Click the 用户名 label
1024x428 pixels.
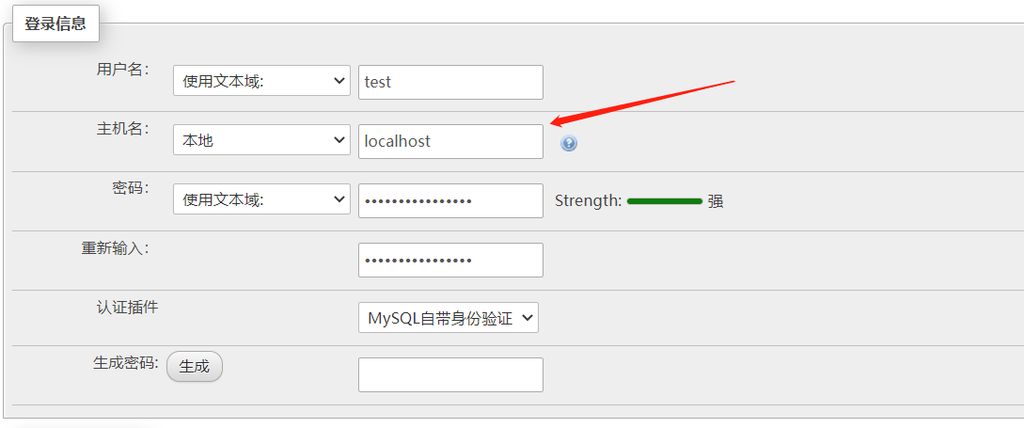[122, 69]
